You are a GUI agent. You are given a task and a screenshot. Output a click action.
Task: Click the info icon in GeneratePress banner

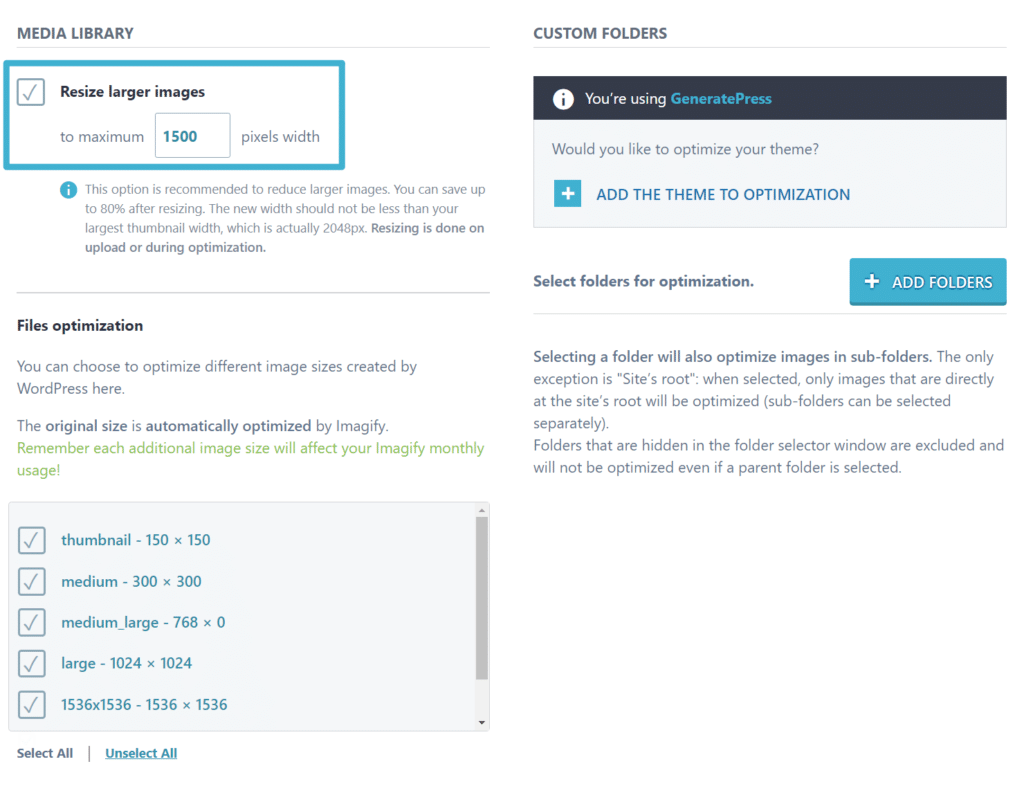(563, 99)
